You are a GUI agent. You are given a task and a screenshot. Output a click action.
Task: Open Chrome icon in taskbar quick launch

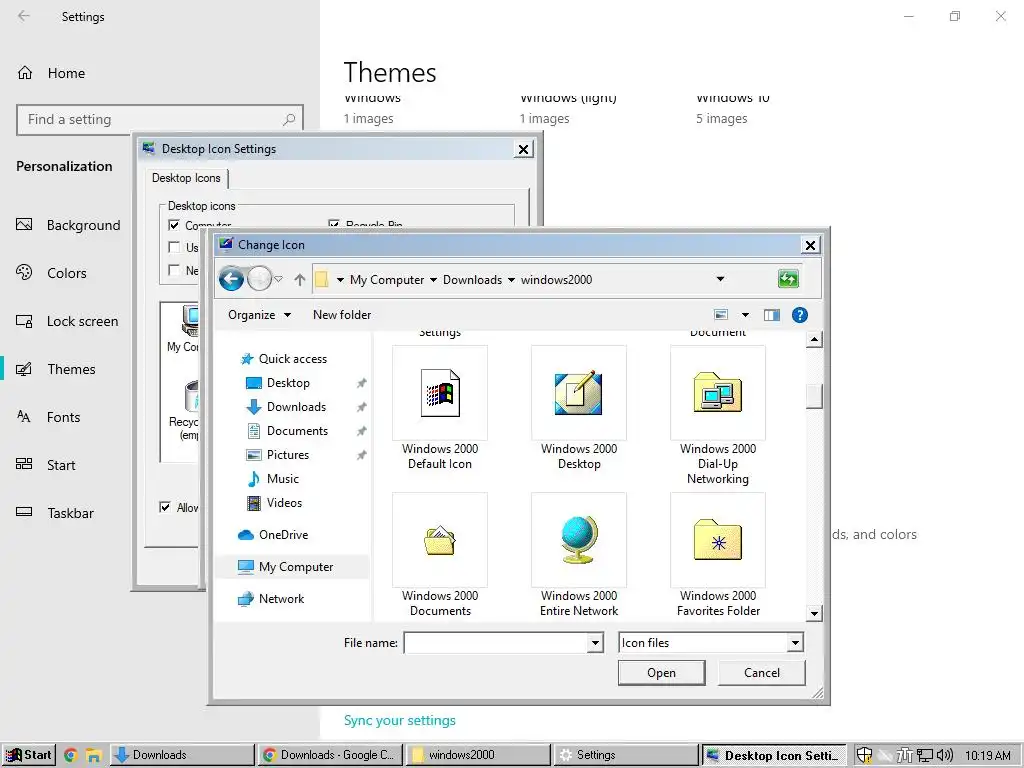point(71,756)
